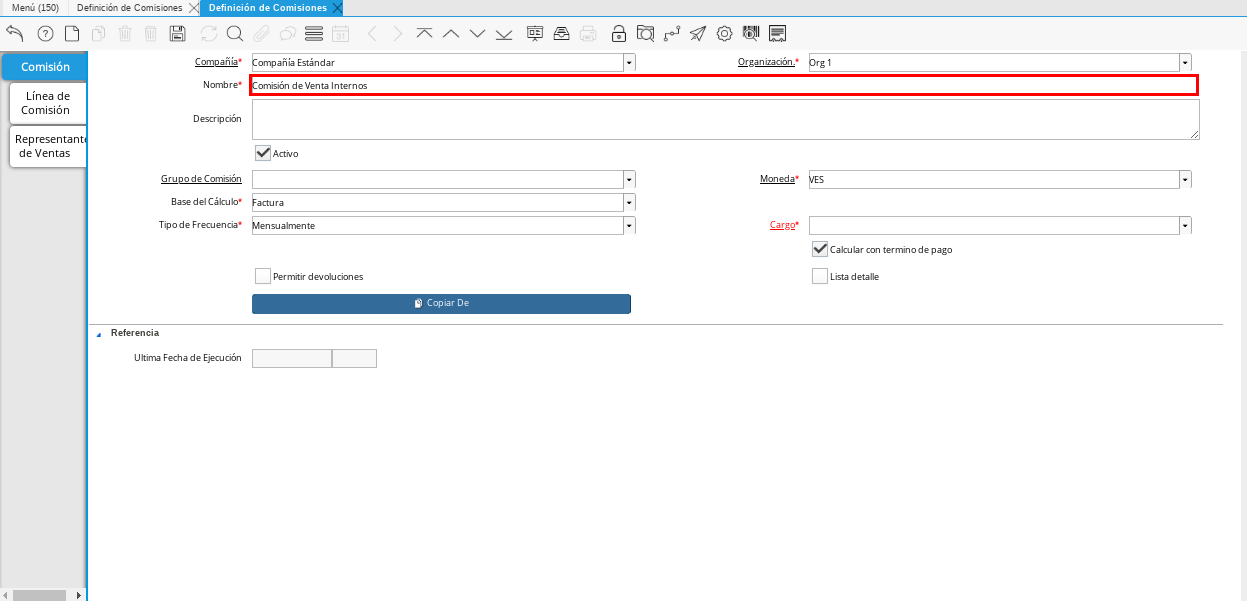1247x601 pixels.
Task: Open the Organización dropdown arrow
Action: click(x=1185, y=62)
